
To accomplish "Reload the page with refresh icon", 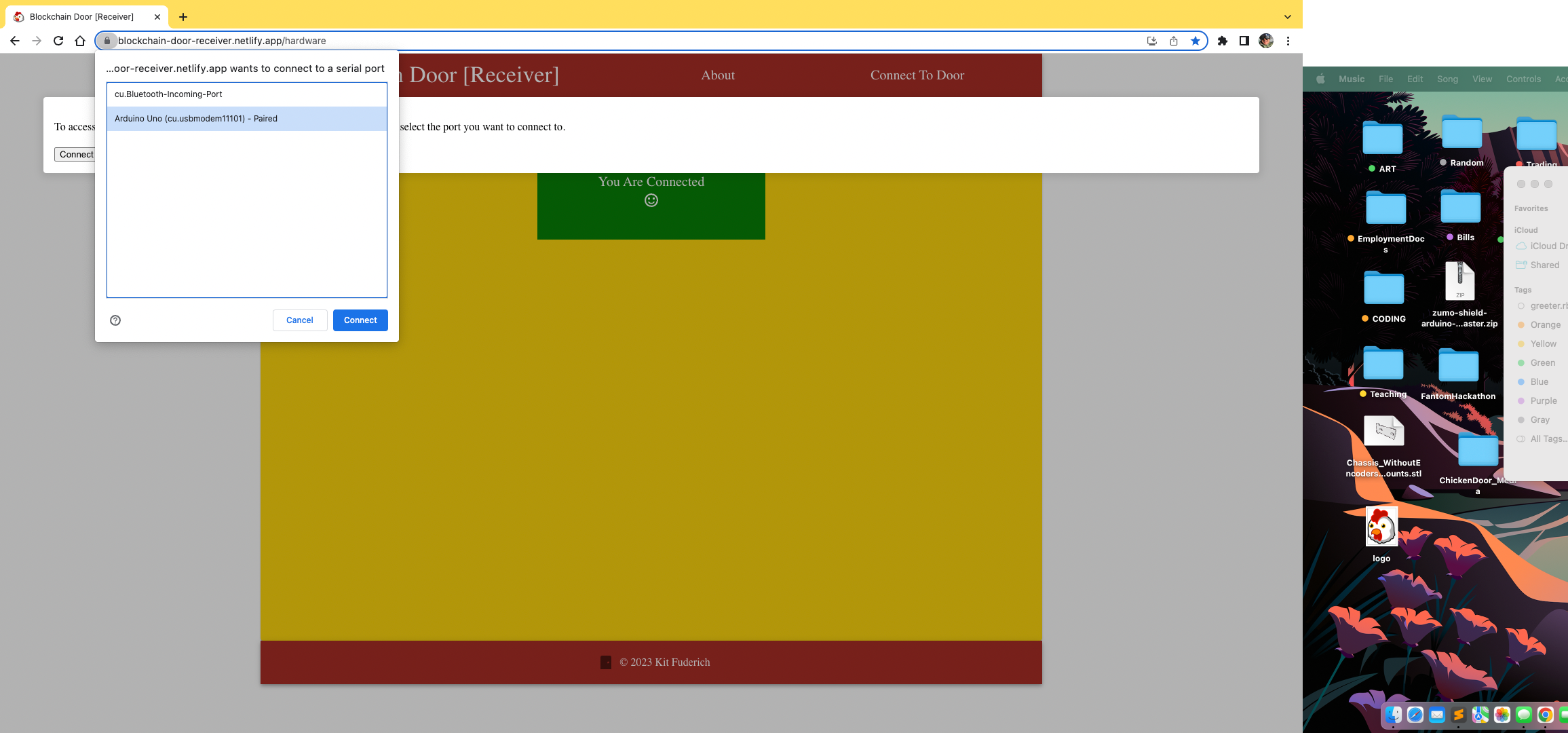I will [x=58, y=41].
